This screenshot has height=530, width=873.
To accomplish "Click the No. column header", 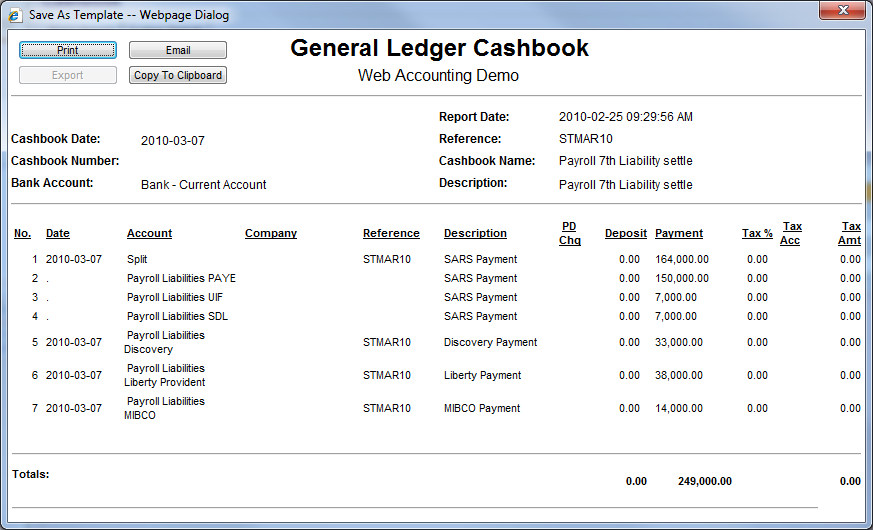I will pyautogui.click(x=22, y=233).
